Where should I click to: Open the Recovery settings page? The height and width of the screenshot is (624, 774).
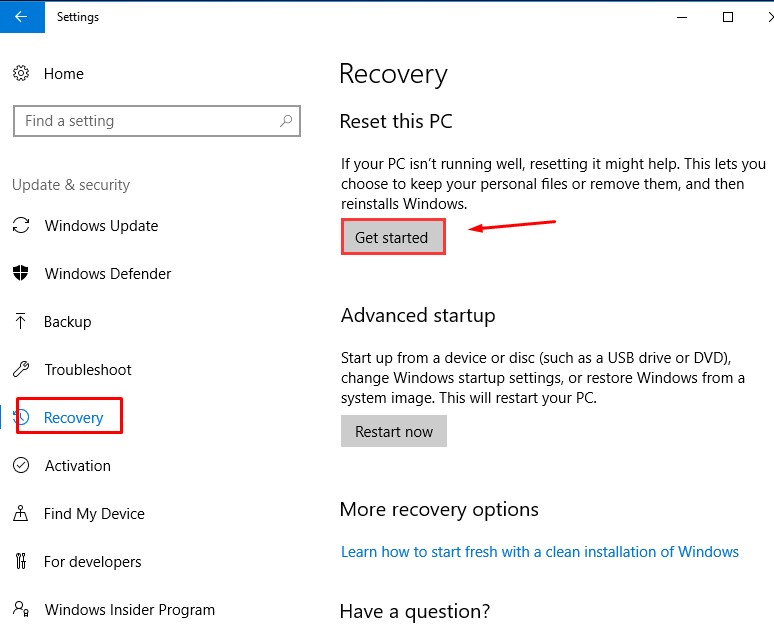pyautogui.click(x=73, y=417)
